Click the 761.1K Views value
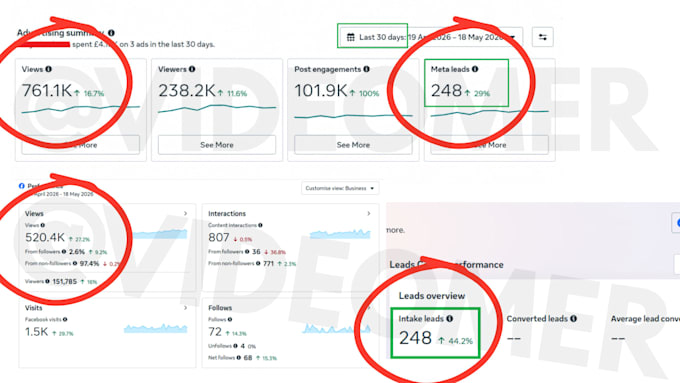Viewport: 680px width, 383px height. [x=47, y=91]
